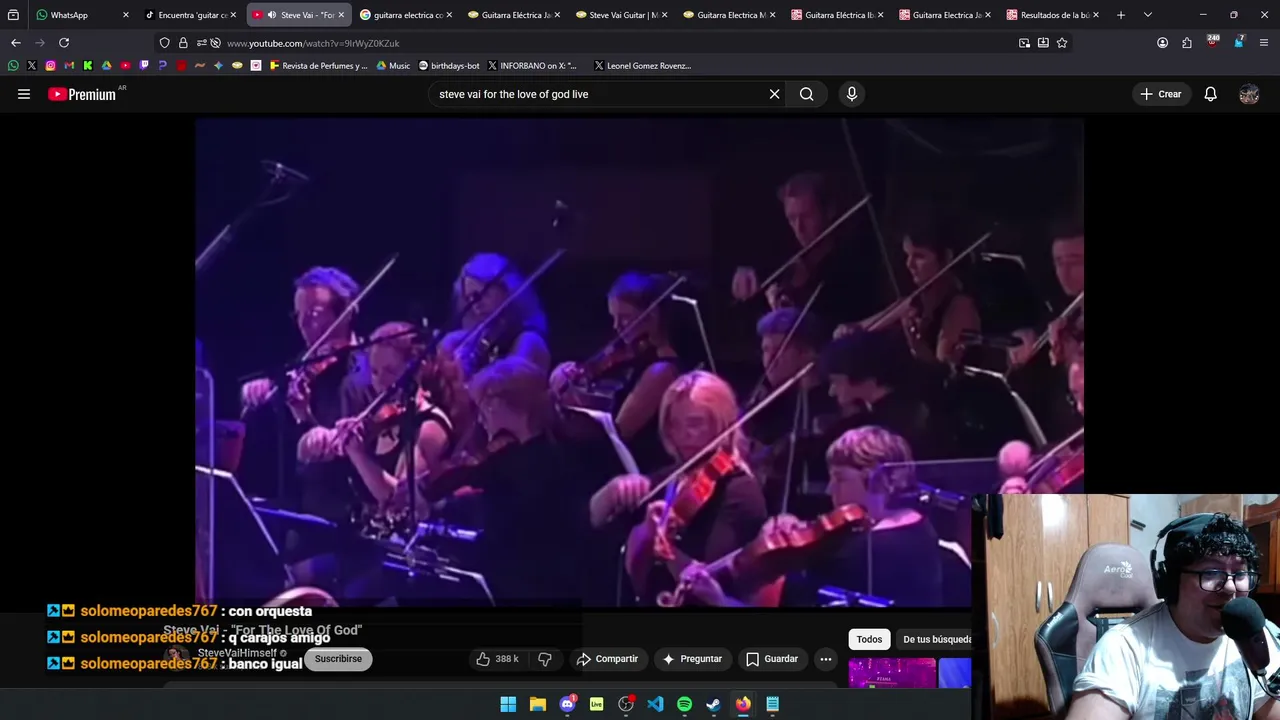Dislike the Steve Vai video
Image resolution: width=1280 pixels, height=720 pixels.
coord(545,659)
